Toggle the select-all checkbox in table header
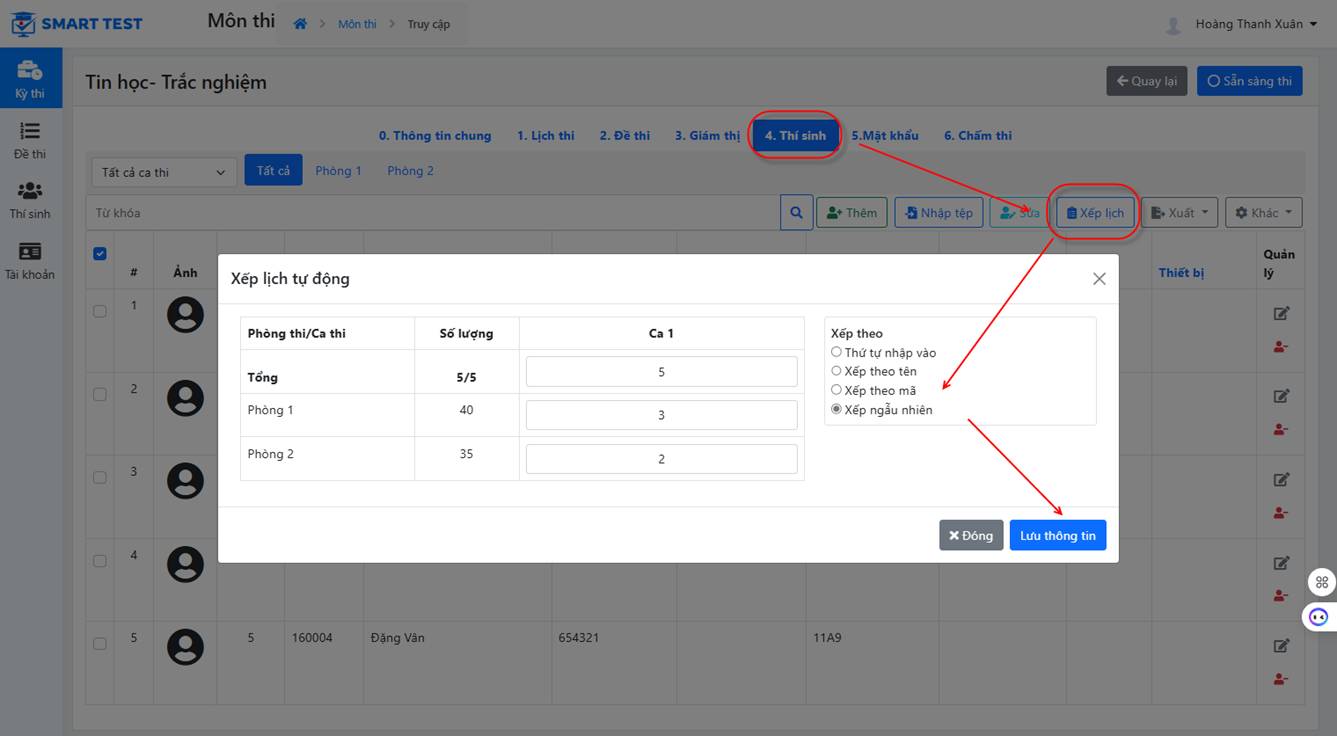 99,253
